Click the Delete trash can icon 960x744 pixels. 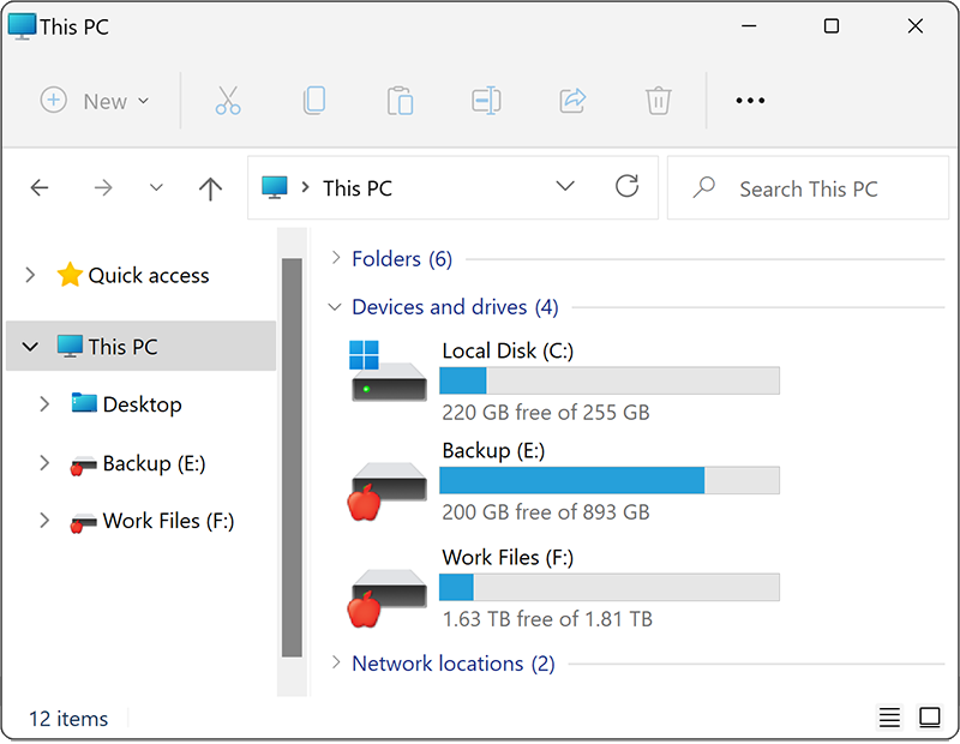tap(658, 100)
